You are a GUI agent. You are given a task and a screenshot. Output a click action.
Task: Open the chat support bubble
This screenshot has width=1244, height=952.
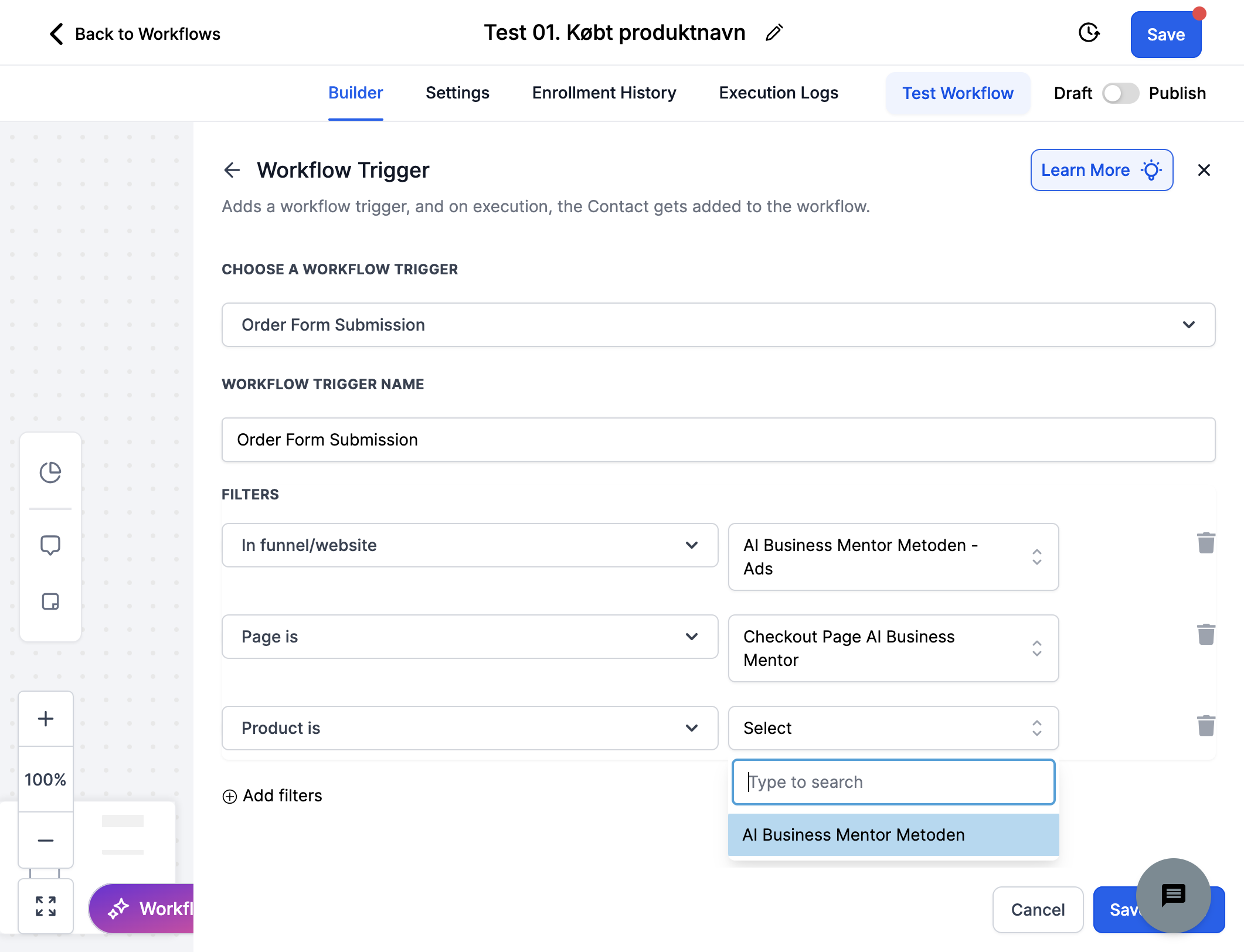click(1173, 895)
